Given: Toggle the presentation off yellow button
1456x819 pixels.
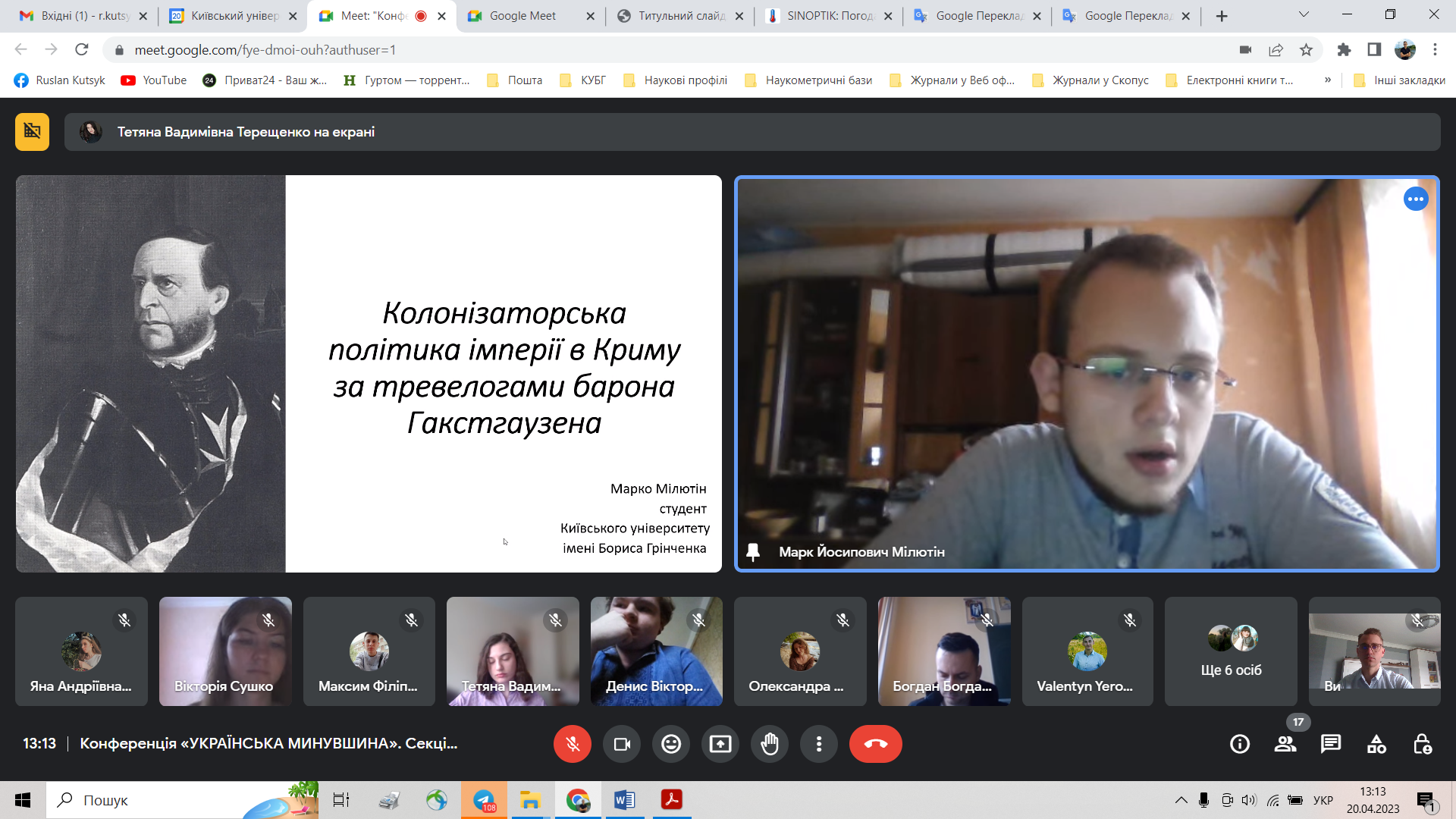Looking at the screenshot, I should pos(32,132).
